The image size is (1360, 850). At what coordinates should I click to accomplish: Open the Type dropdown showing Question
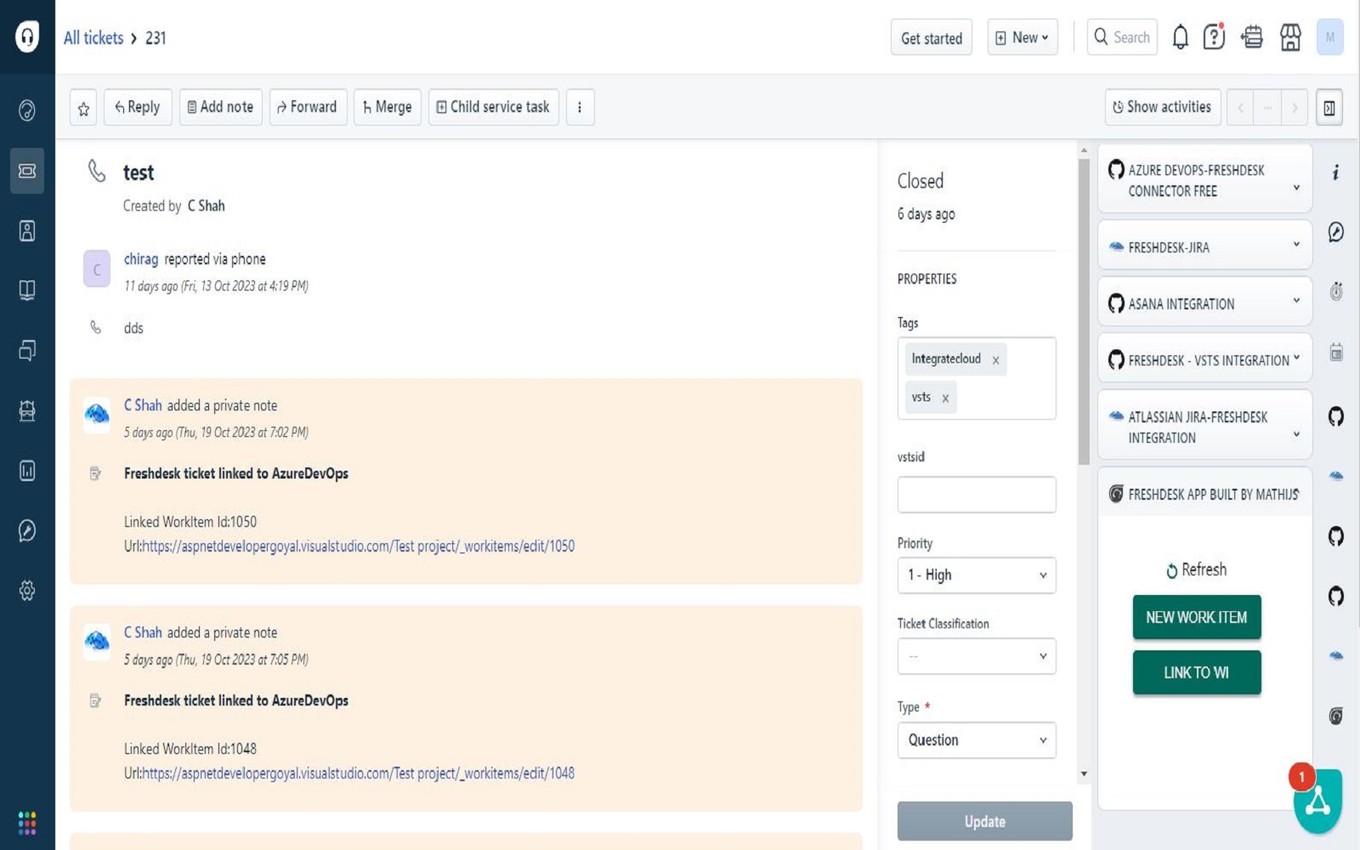976,740
